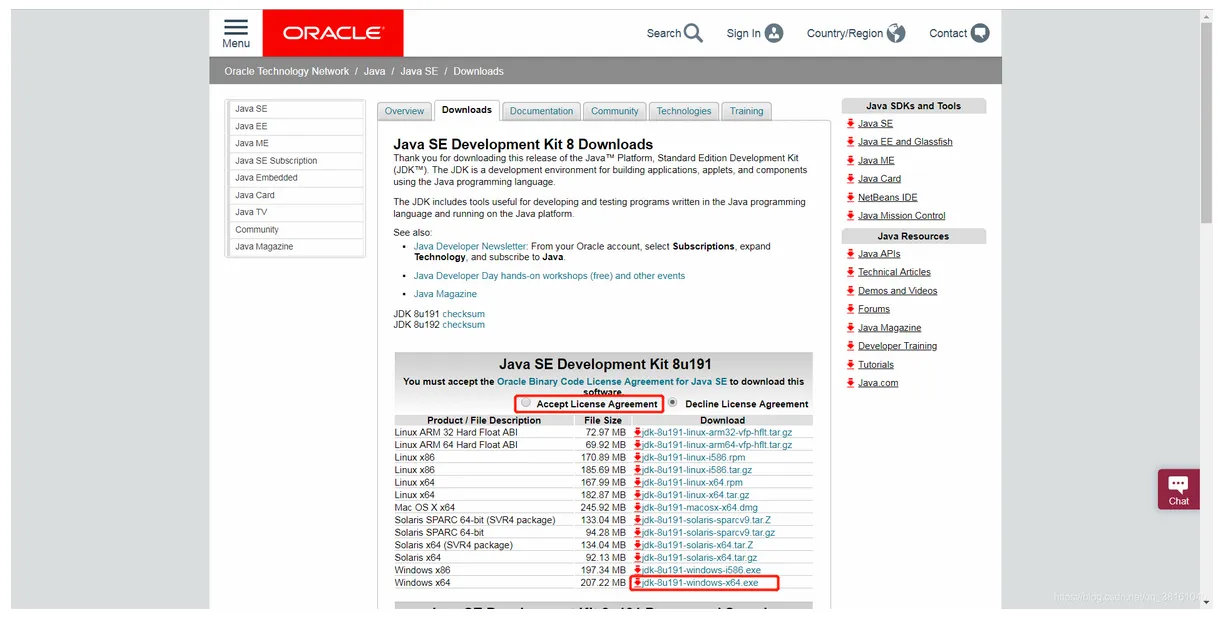The width and height of the screenshot is (1227, 620).
Task: Click download arrow beside Java SE sidebar link
Action: (850, 124)
